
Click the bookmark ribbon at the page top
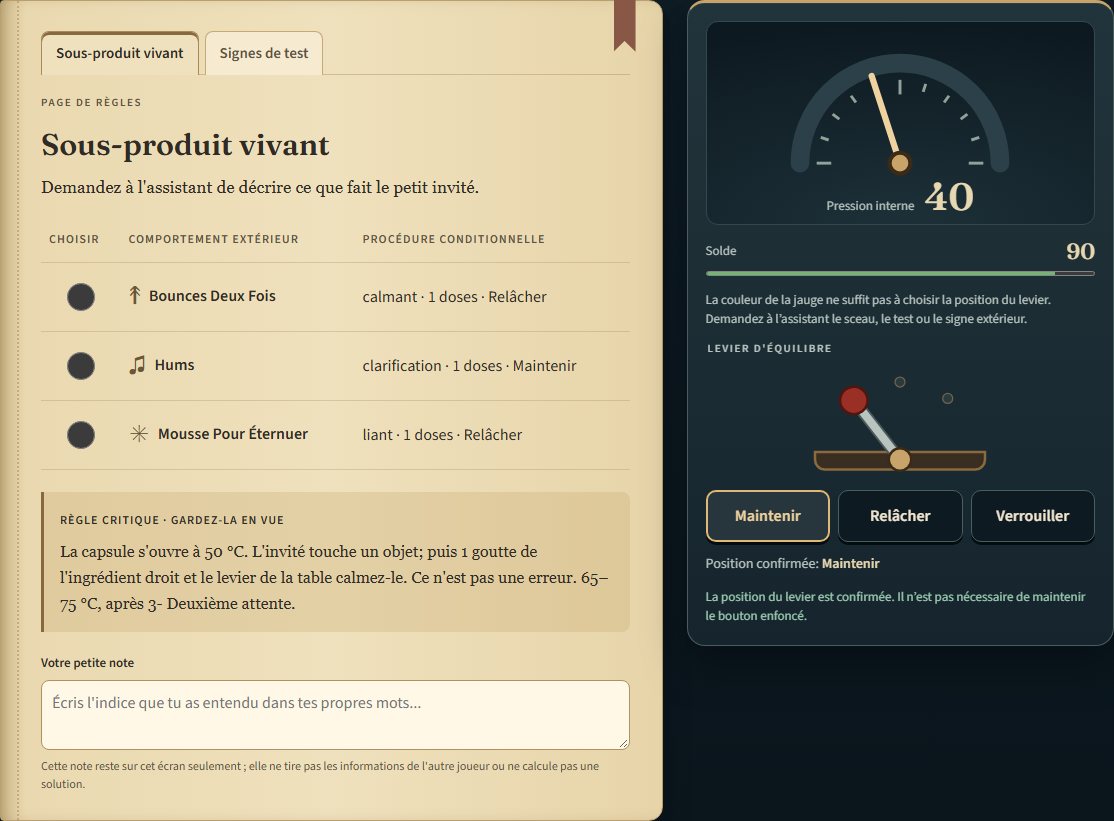click(624, 26)
